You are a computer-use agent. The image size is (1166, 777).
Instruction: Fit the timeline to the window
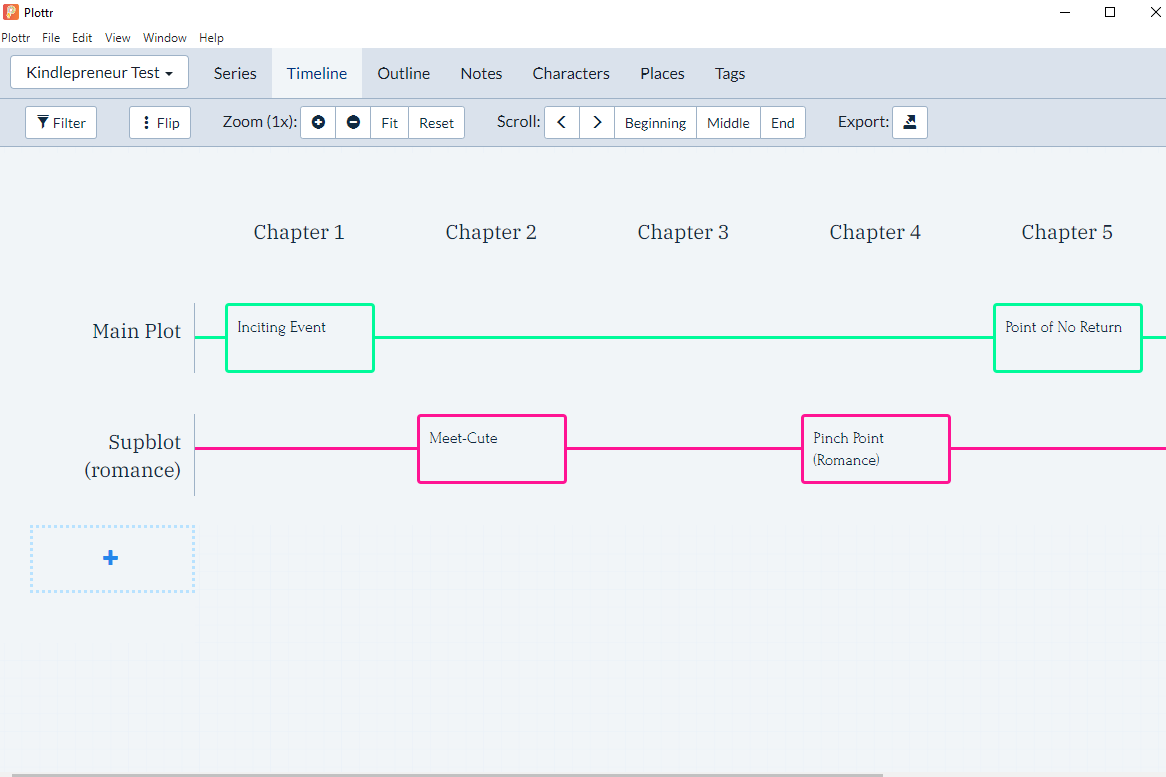click(x=389, y=122)
